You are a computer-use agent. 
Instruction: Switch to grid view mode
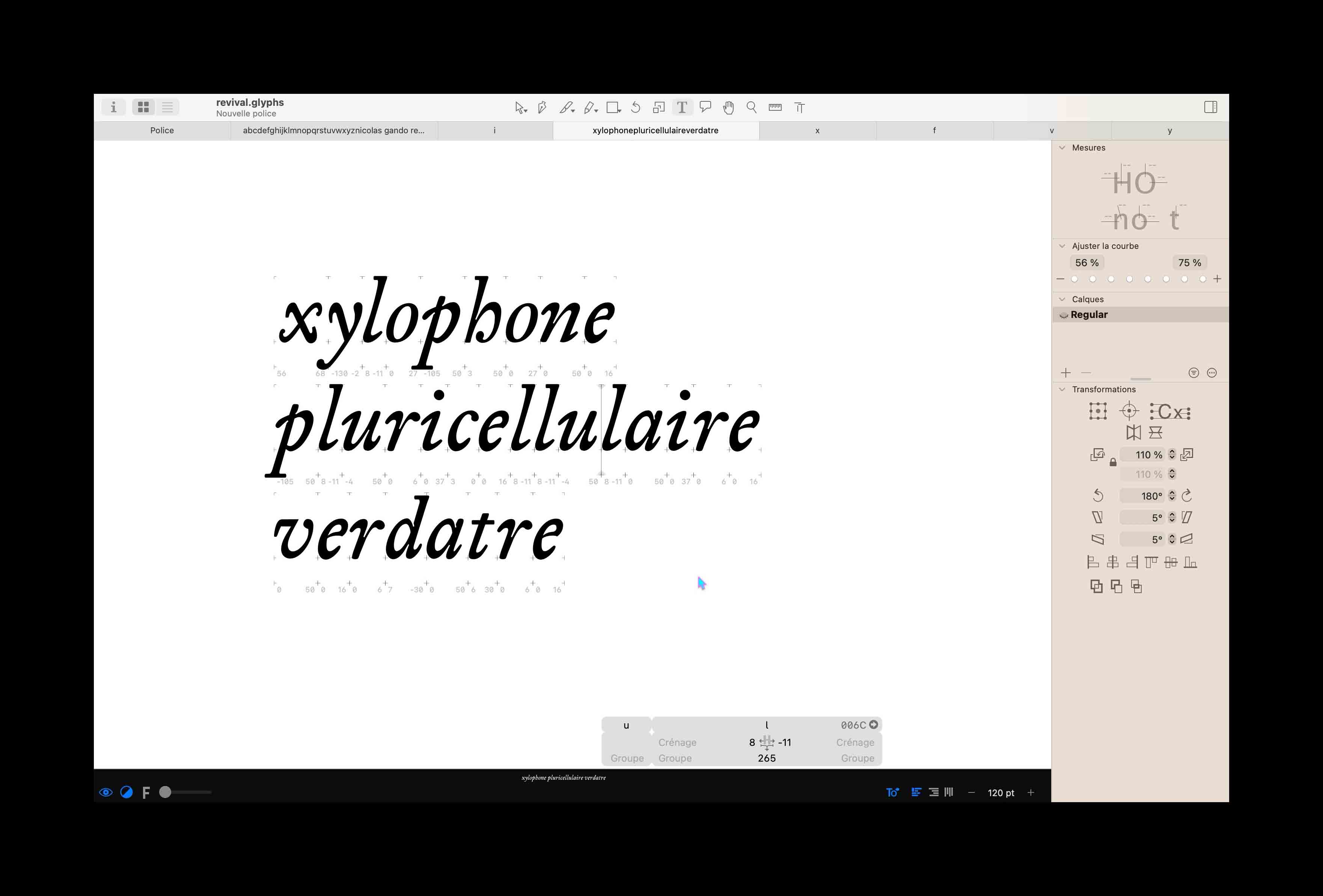(x=143, y=107)
